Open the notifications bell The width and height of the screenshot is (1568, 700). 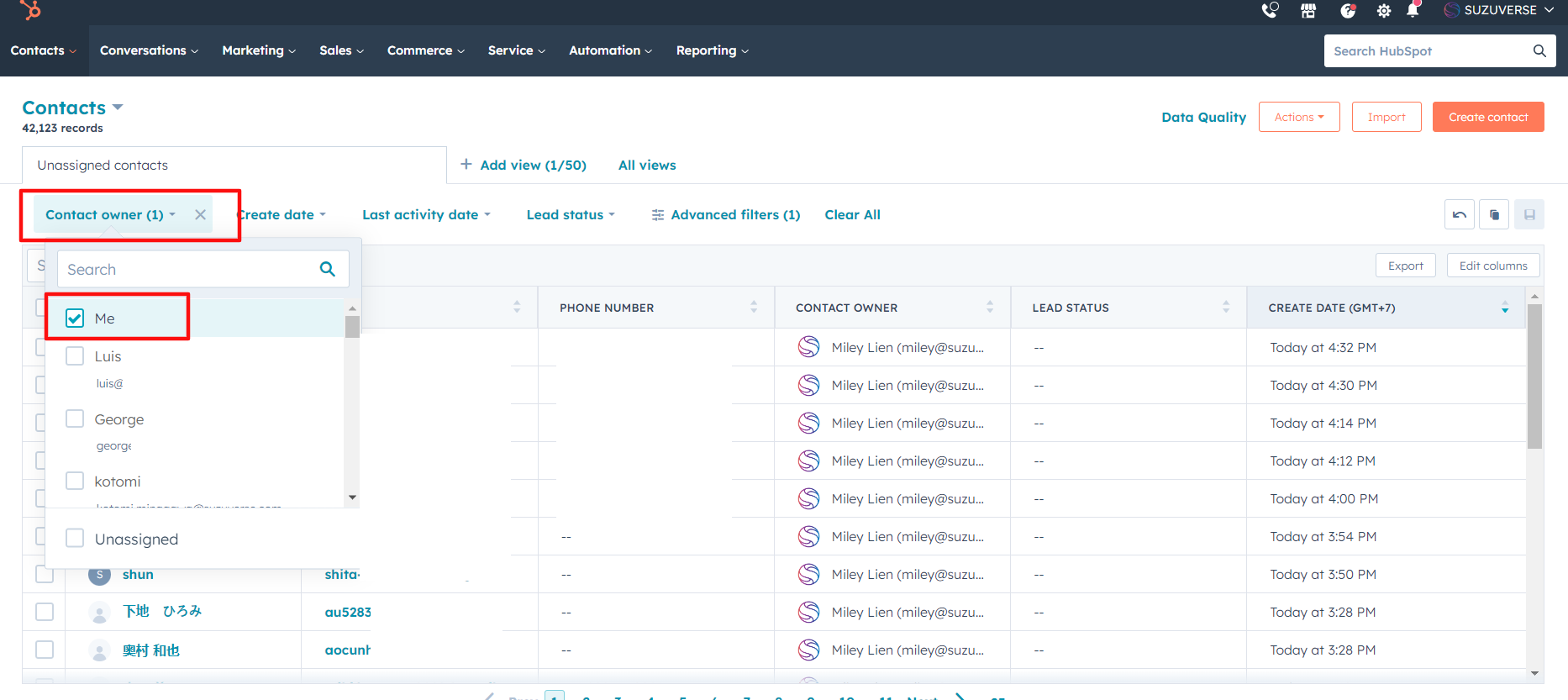point(1413,10)
